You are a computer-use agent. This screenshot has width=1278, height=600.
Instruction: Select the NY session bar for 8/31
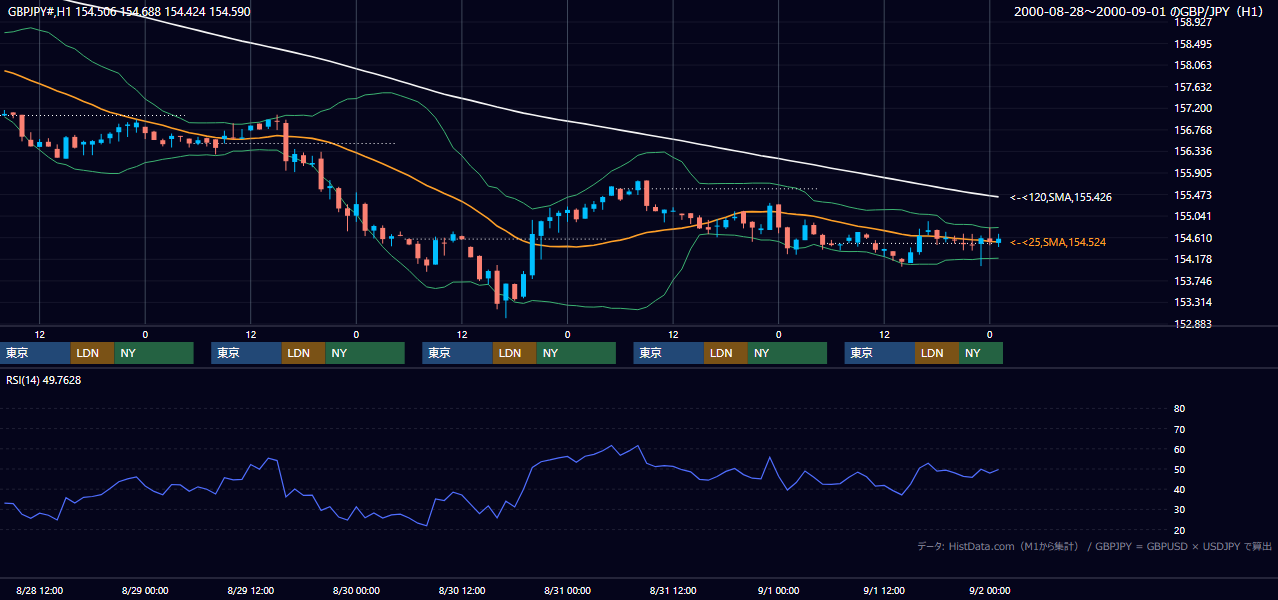click(x=788, y=353)
